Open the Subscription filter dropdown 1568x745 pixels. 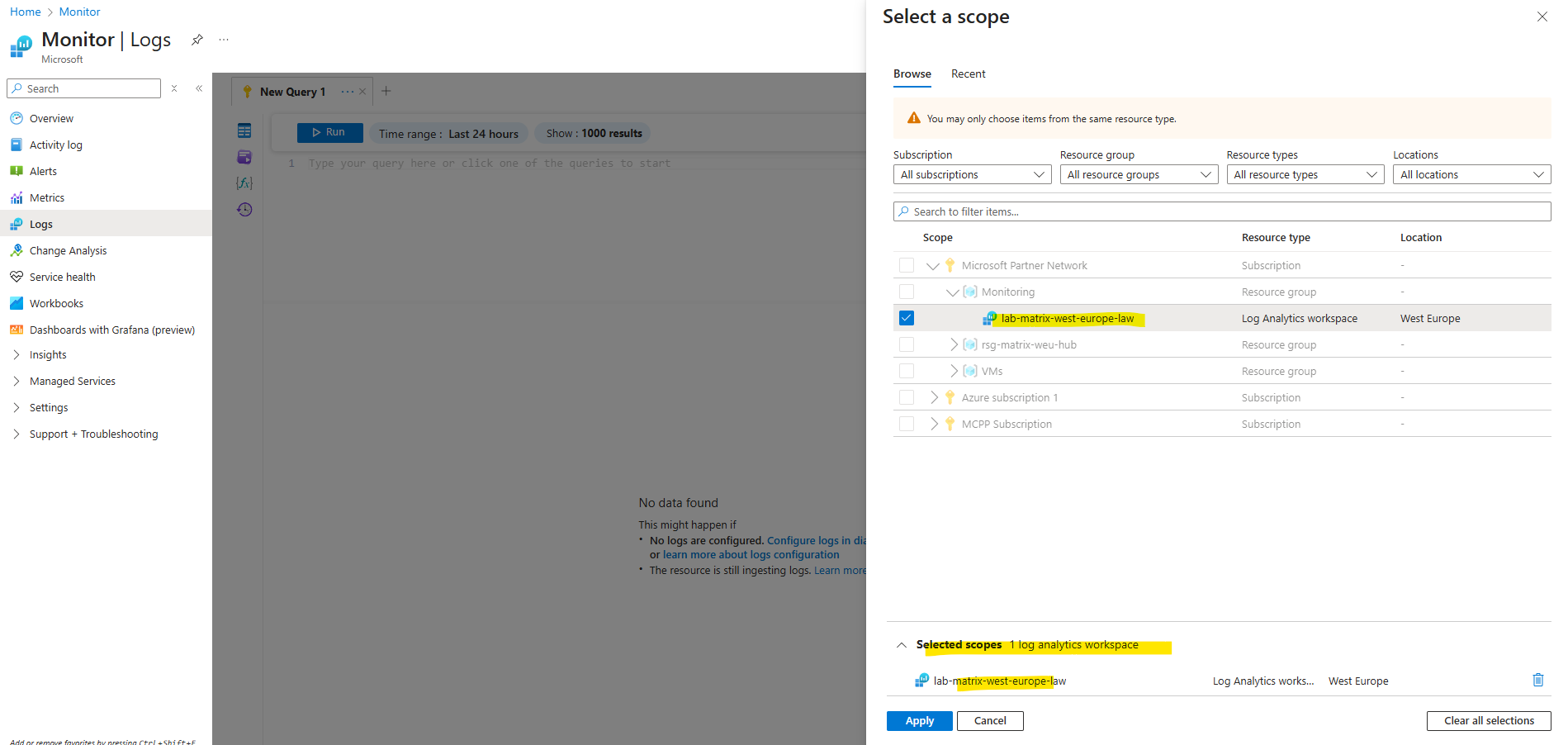point(972,174)
